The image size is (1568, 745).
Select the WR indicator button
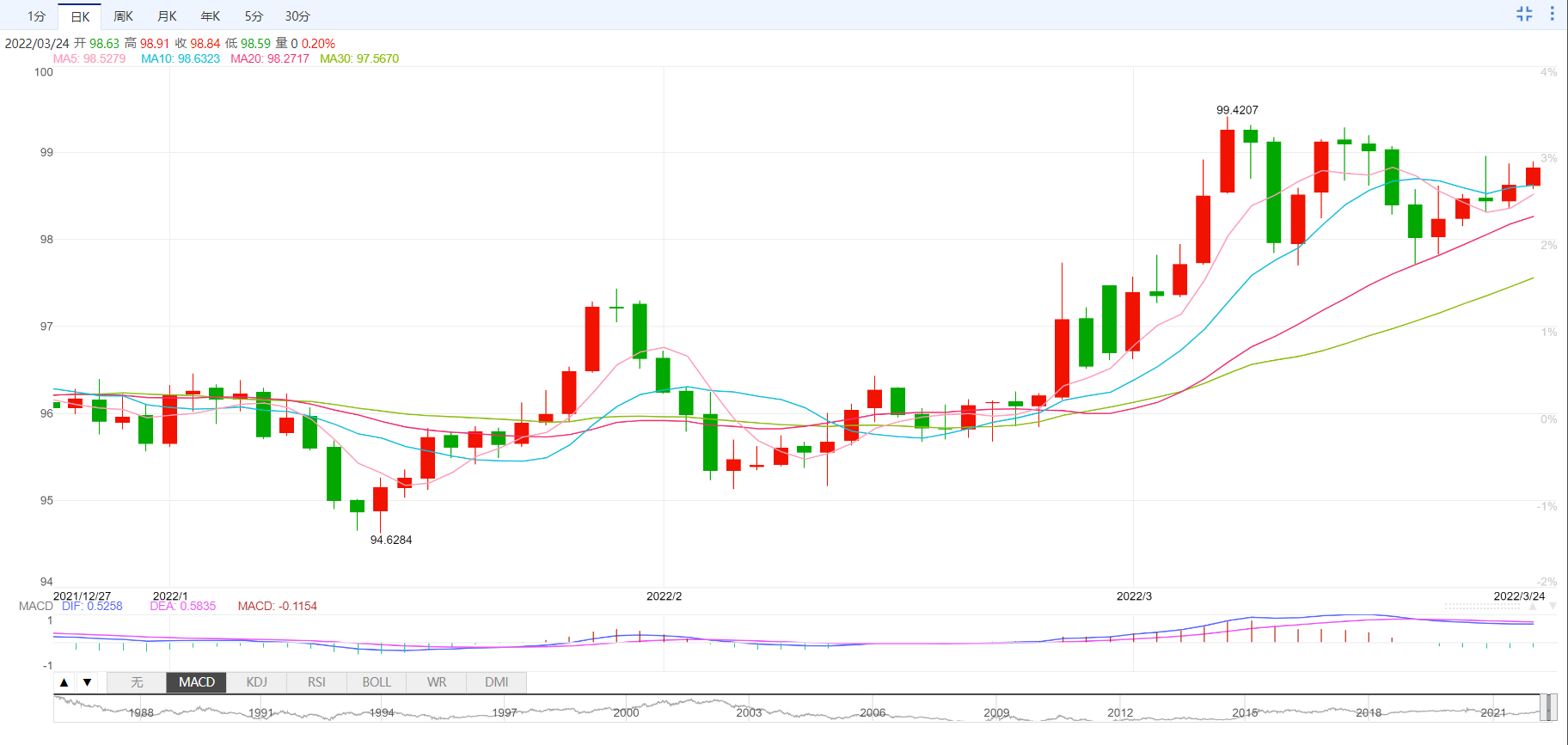click(x=437, y=682)
